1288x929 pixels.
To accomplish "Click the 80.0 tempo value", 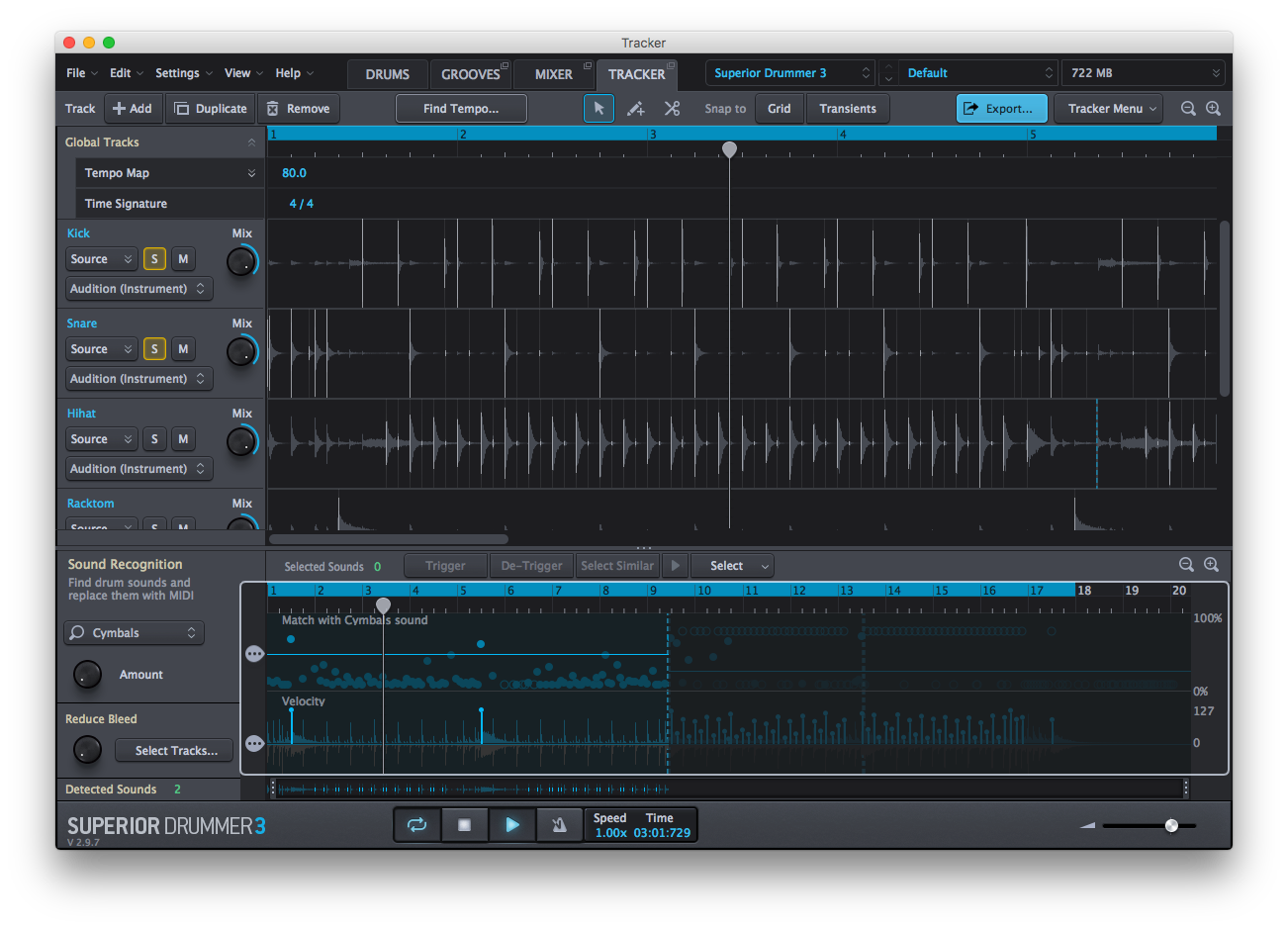I will pyautogui.click(x=294, y=173).
